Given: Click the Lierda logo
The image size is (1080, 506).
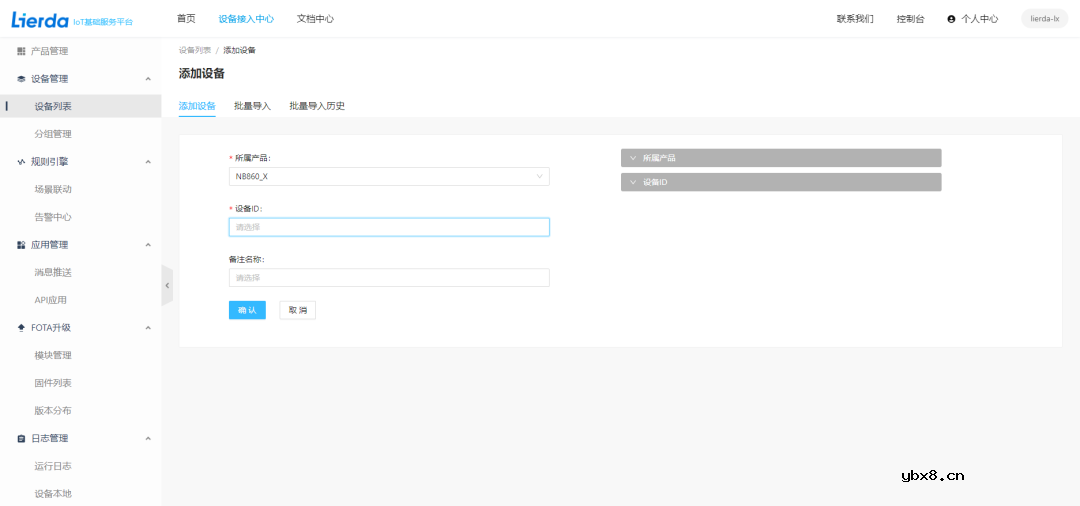Looking at the screenshot, I should click(x=40, y=19).
